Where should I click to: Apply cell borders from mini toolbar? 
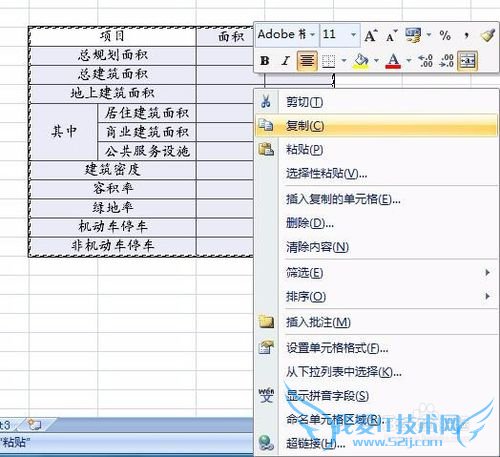(x=329, y=61)
